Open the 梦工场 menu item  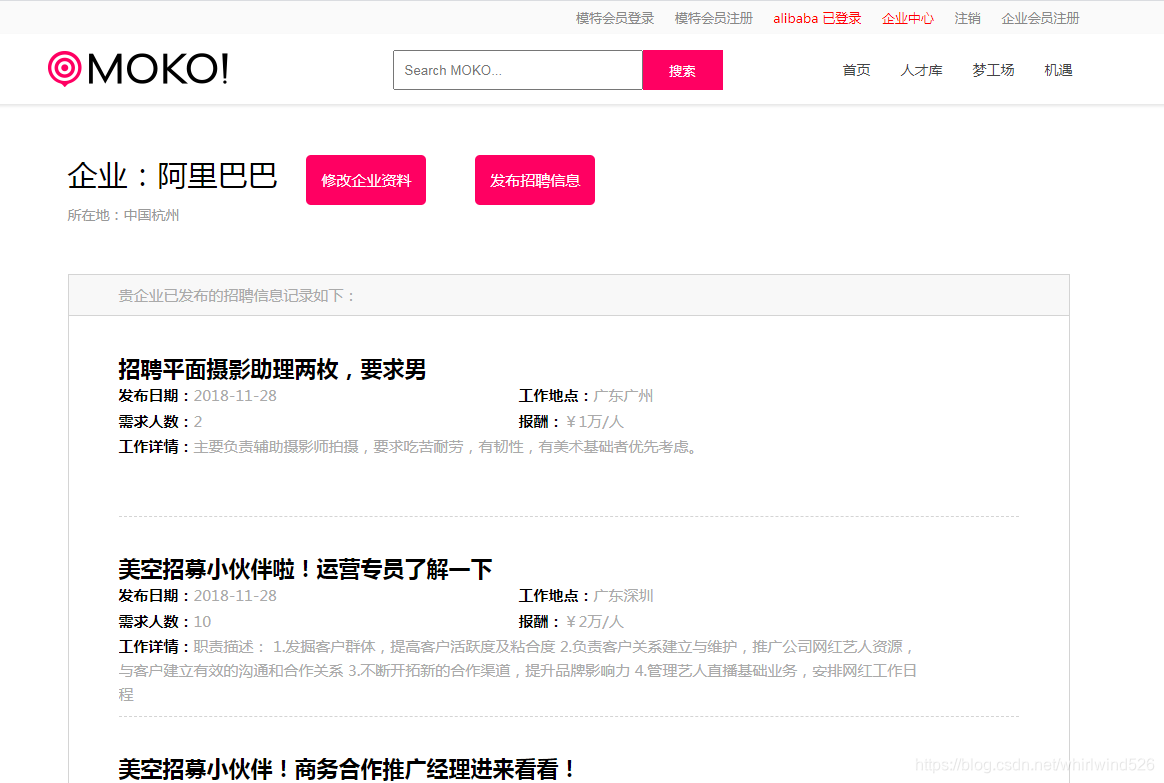993,70
